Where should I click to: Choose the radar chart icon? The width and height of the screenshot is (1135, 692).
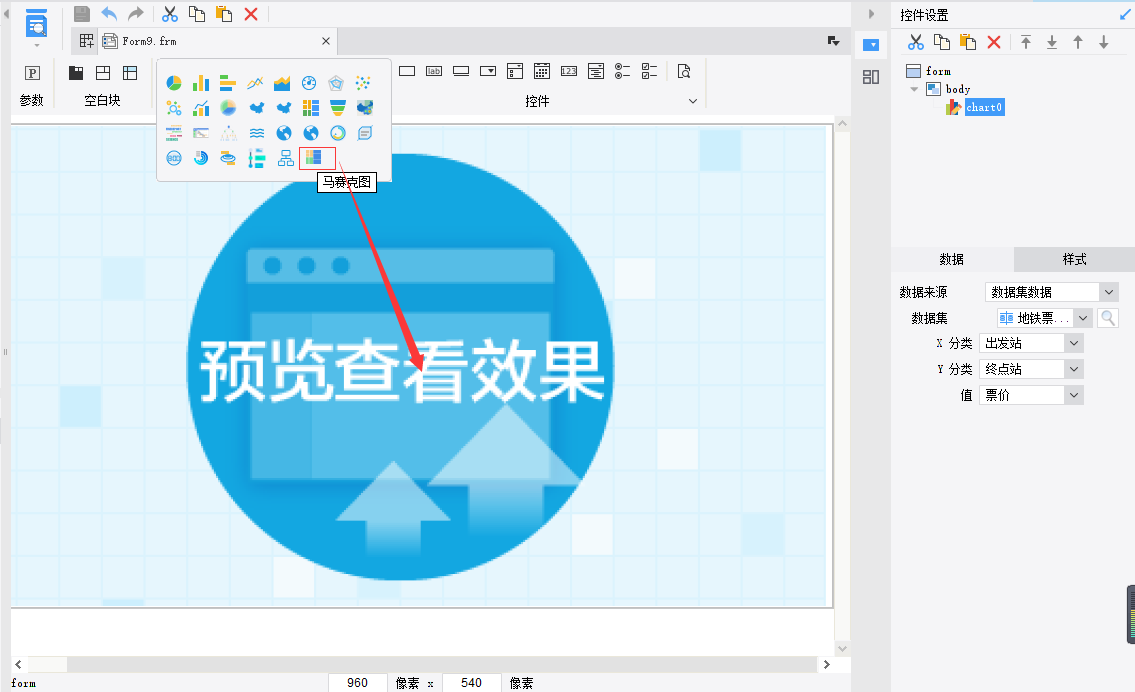tap(336, 83)
